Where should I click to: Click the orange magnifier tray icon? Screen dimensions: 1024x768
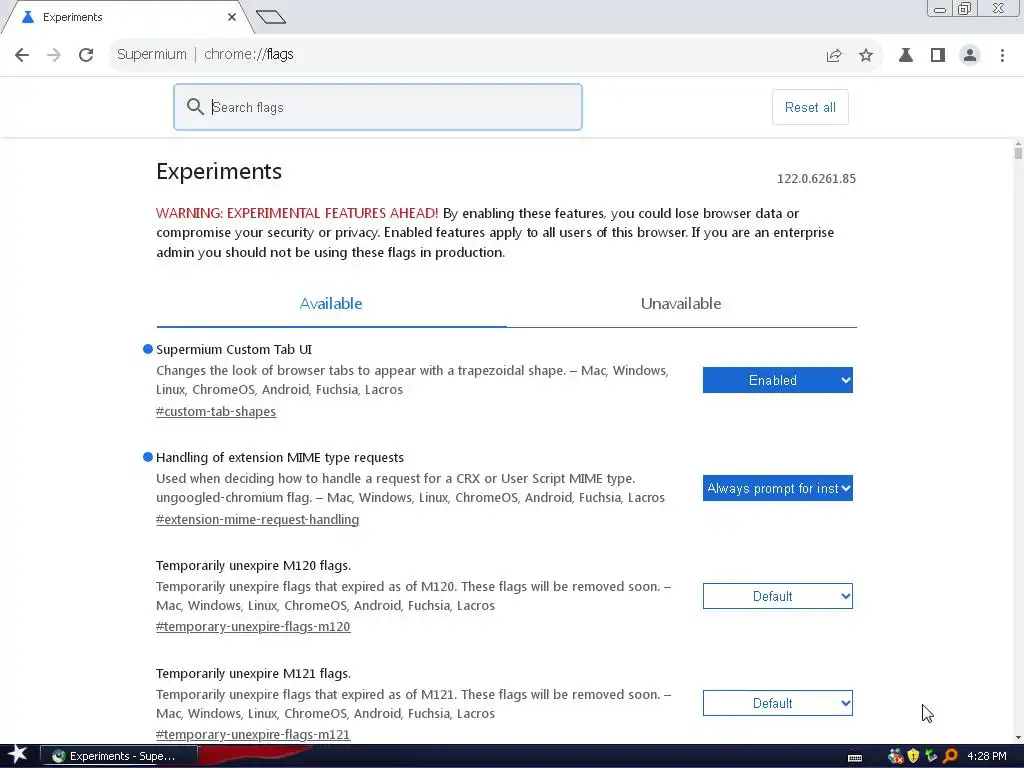tap(950, 756)
